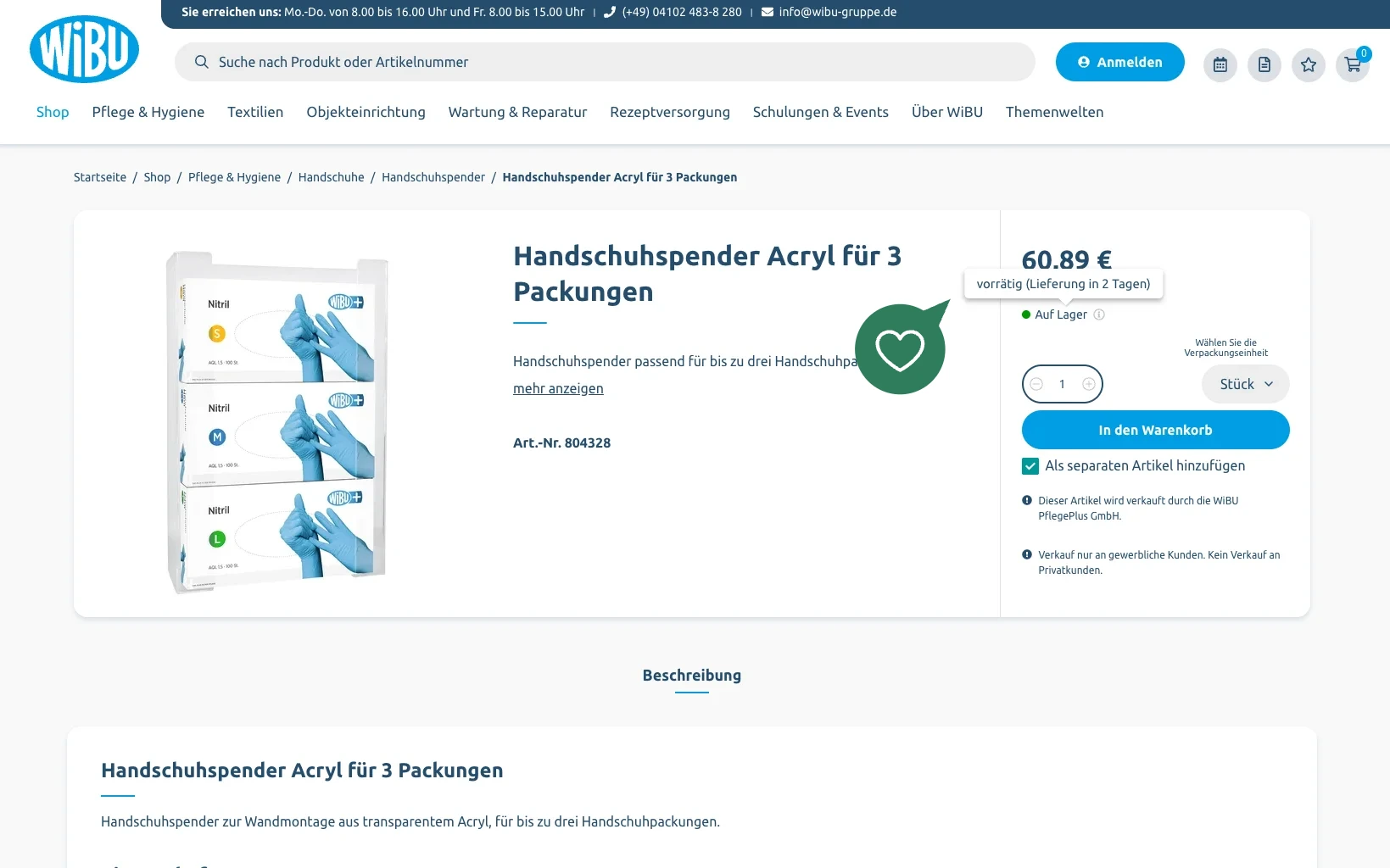Open the shopping cart icon

coord(1353,64)
